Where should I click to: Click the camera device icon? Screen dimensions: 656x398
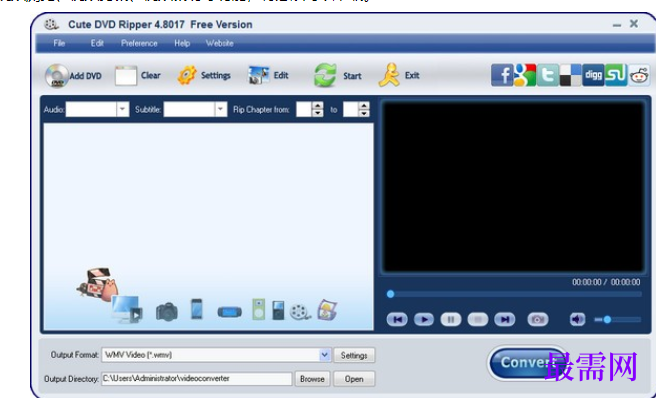167,312
